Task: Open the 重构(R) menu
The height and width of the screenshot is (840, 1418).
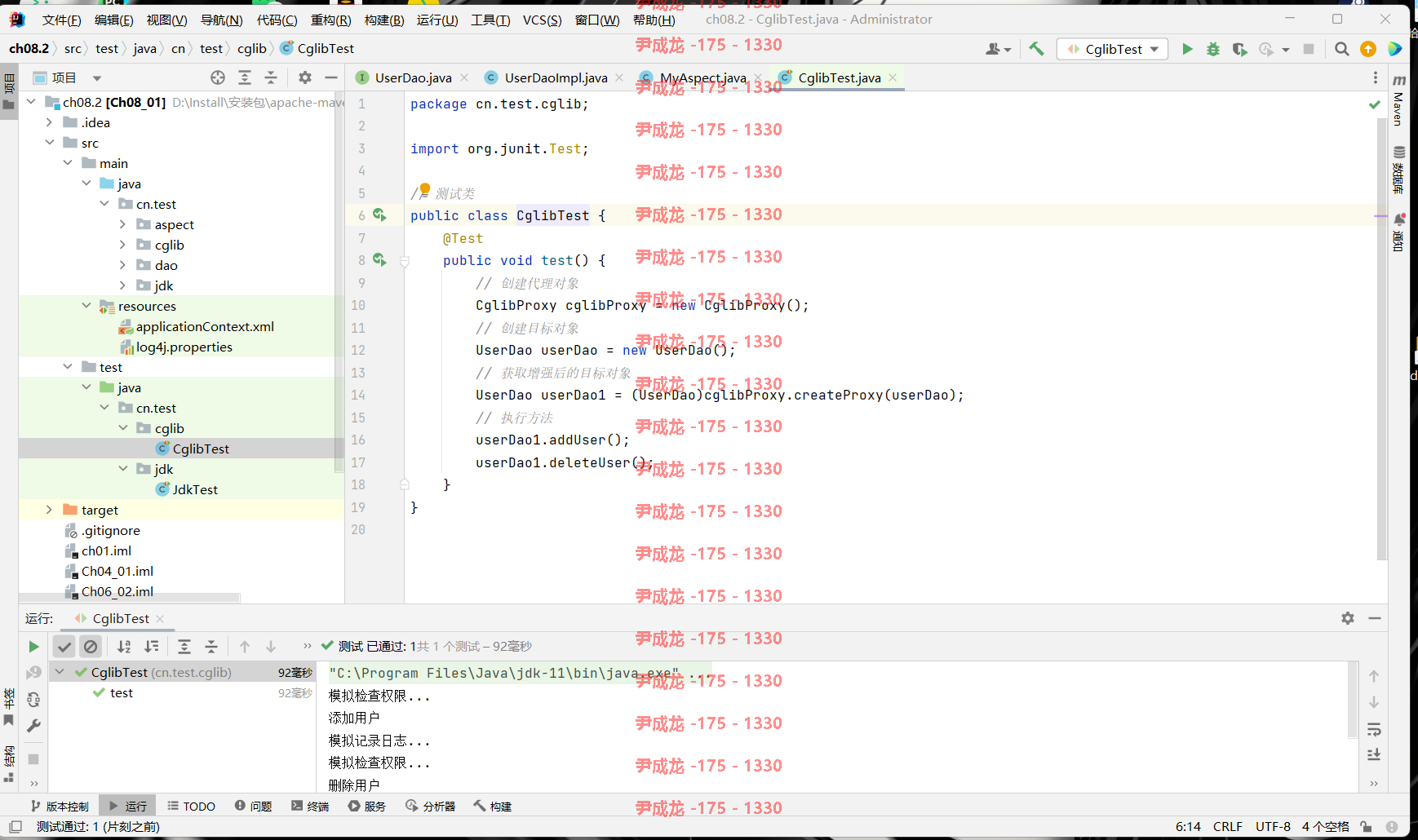Action: coord(330,20)
